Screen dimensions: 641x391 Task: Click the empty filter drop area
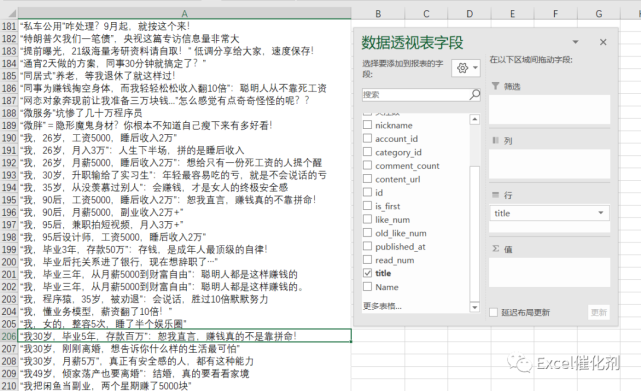click(x=549, y=109)
